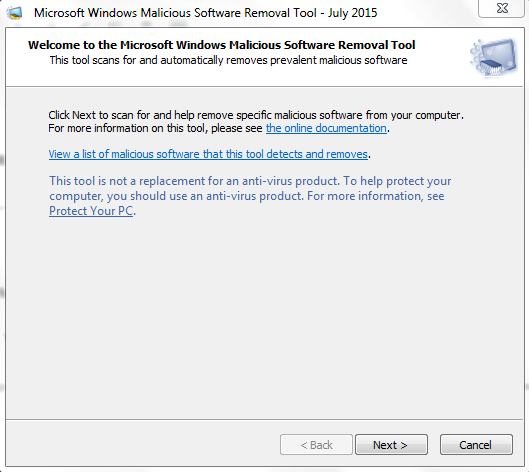Click the removal tool logo in header
Screen dimensions: 529x472
click(494, 58)
